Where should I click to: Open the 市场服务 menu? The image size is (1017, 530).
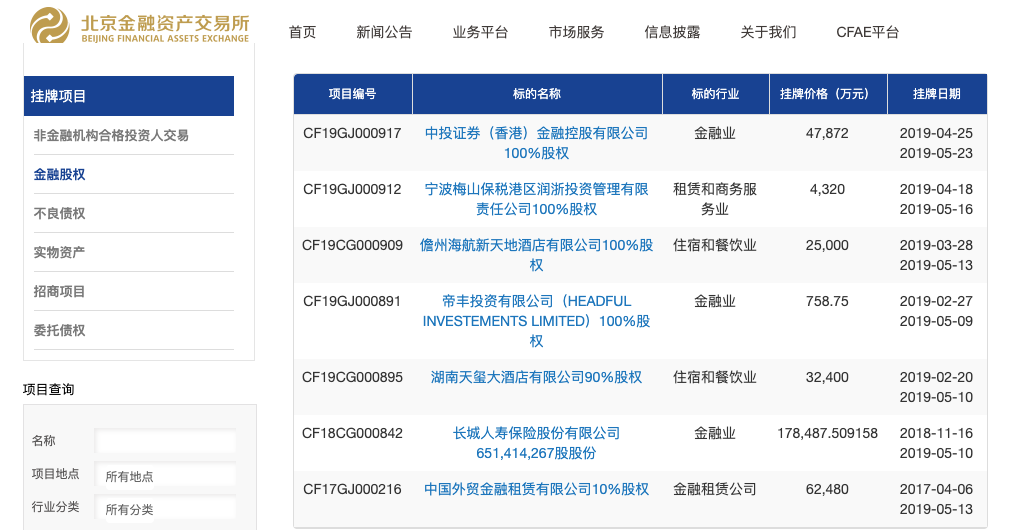point(576,32)
